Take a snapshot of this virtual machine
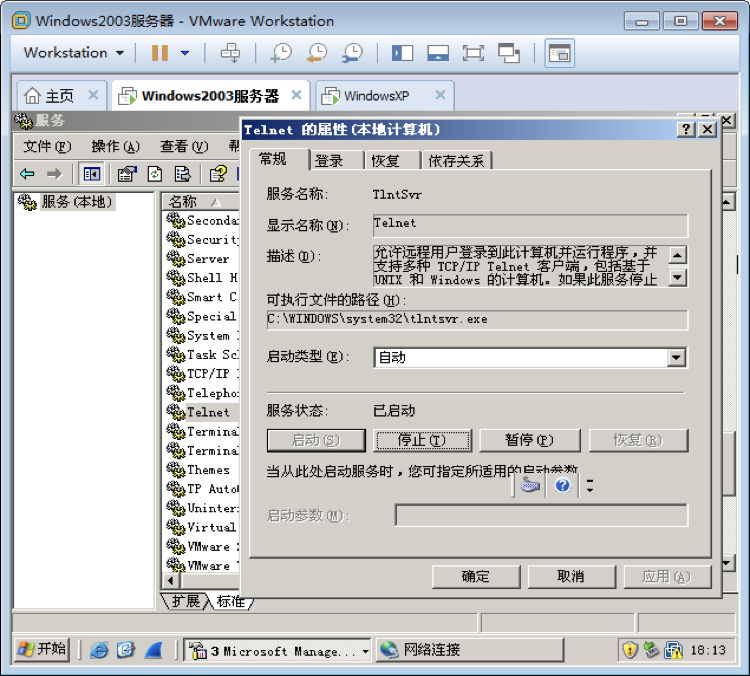 pos(281,53)
